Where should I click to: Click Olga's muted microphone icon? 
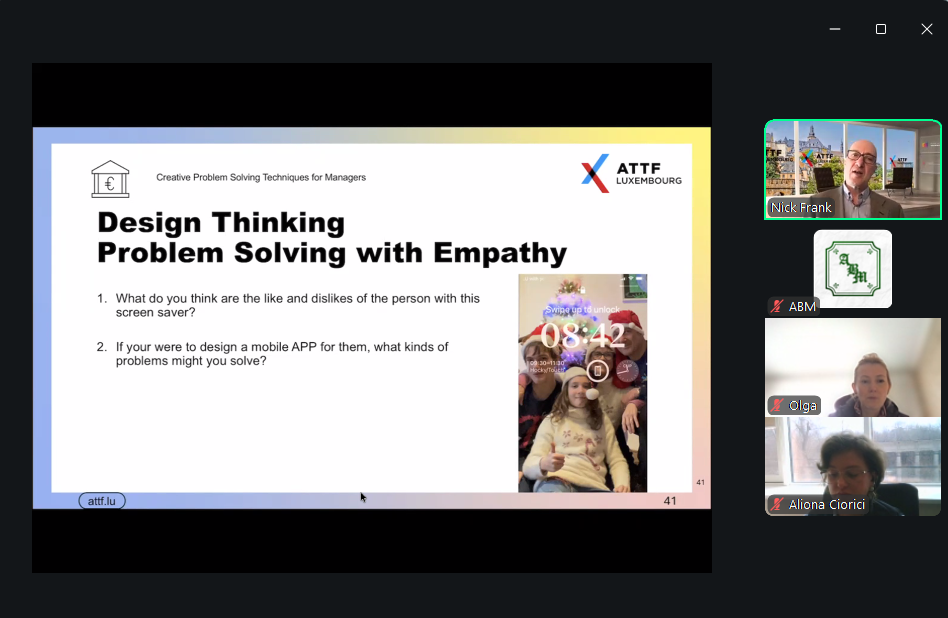pos(775,405)
